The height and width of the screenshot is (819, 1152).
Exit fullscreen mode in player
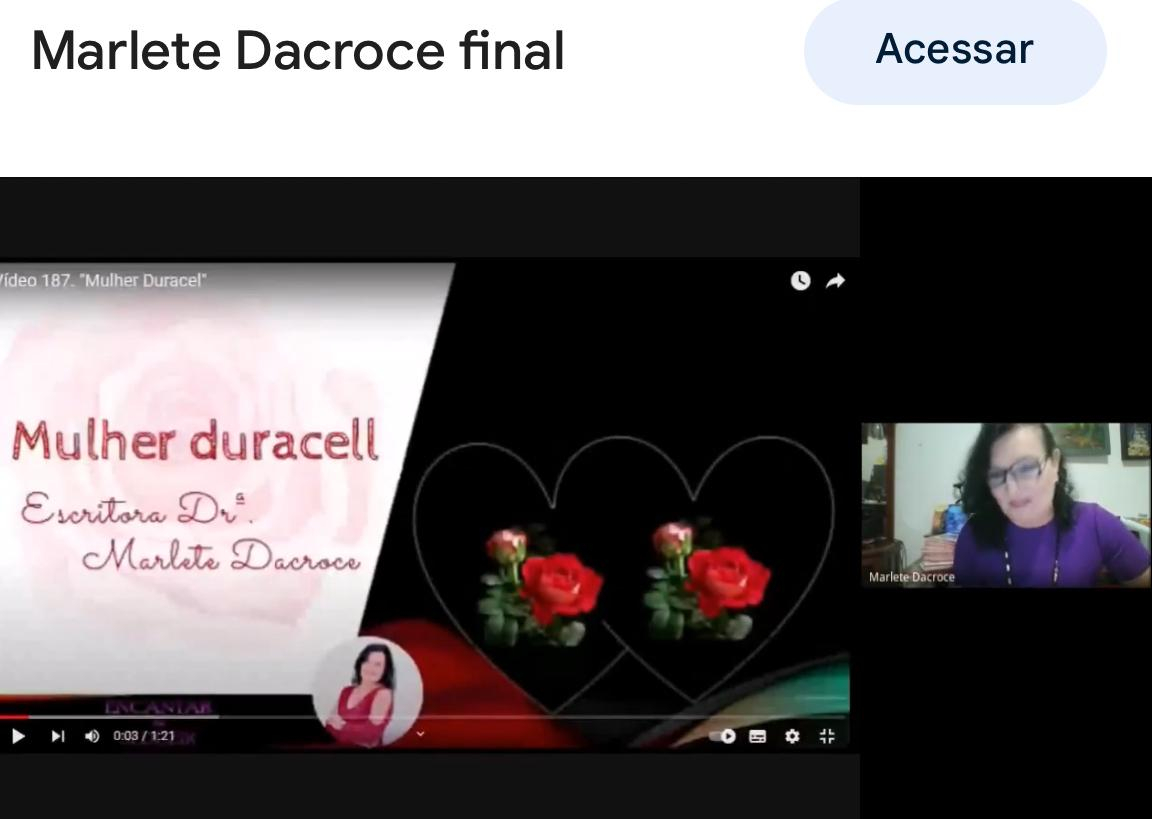826,736
